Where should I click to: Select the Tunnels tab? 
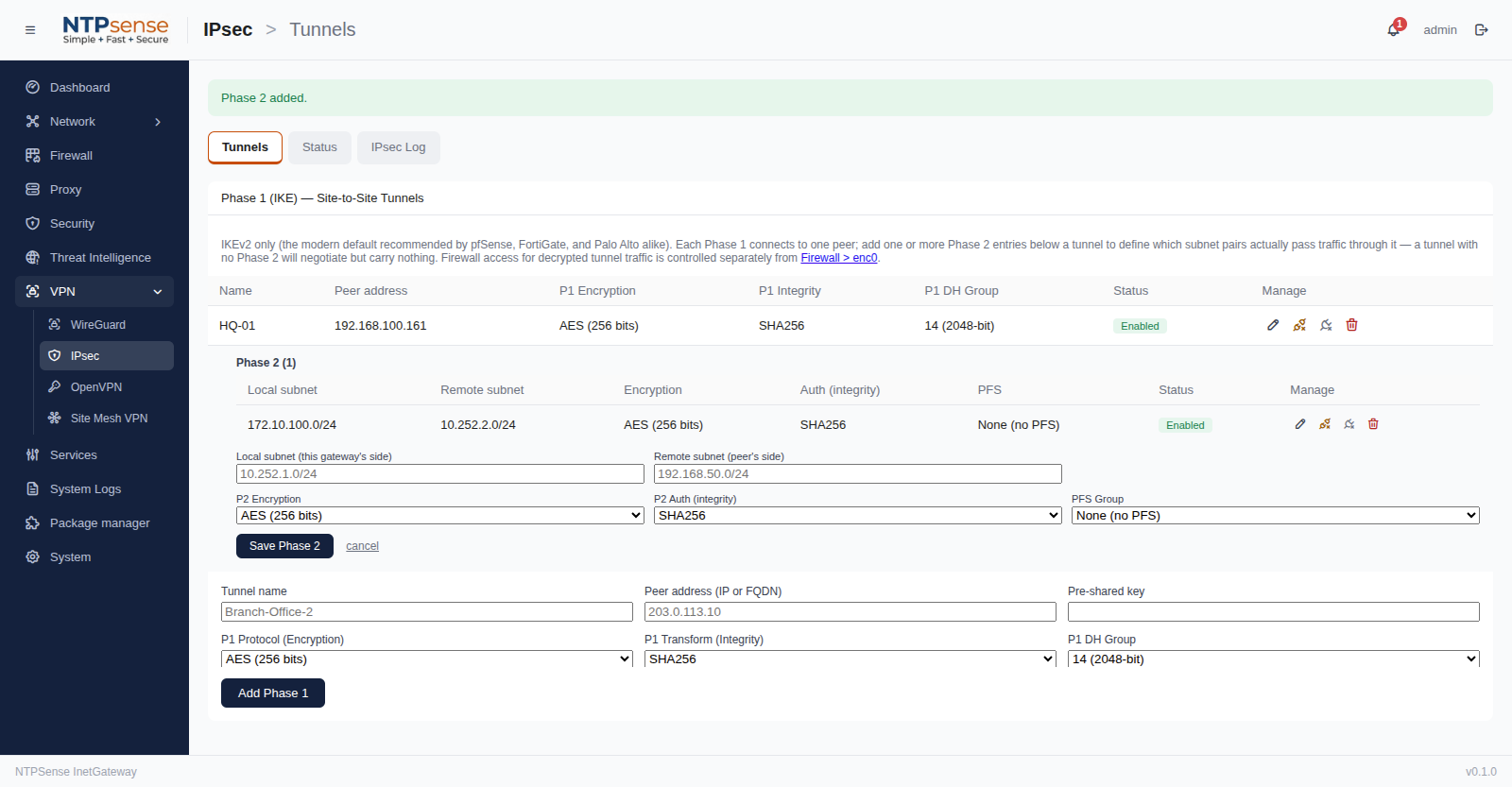[x=245, y=147]
